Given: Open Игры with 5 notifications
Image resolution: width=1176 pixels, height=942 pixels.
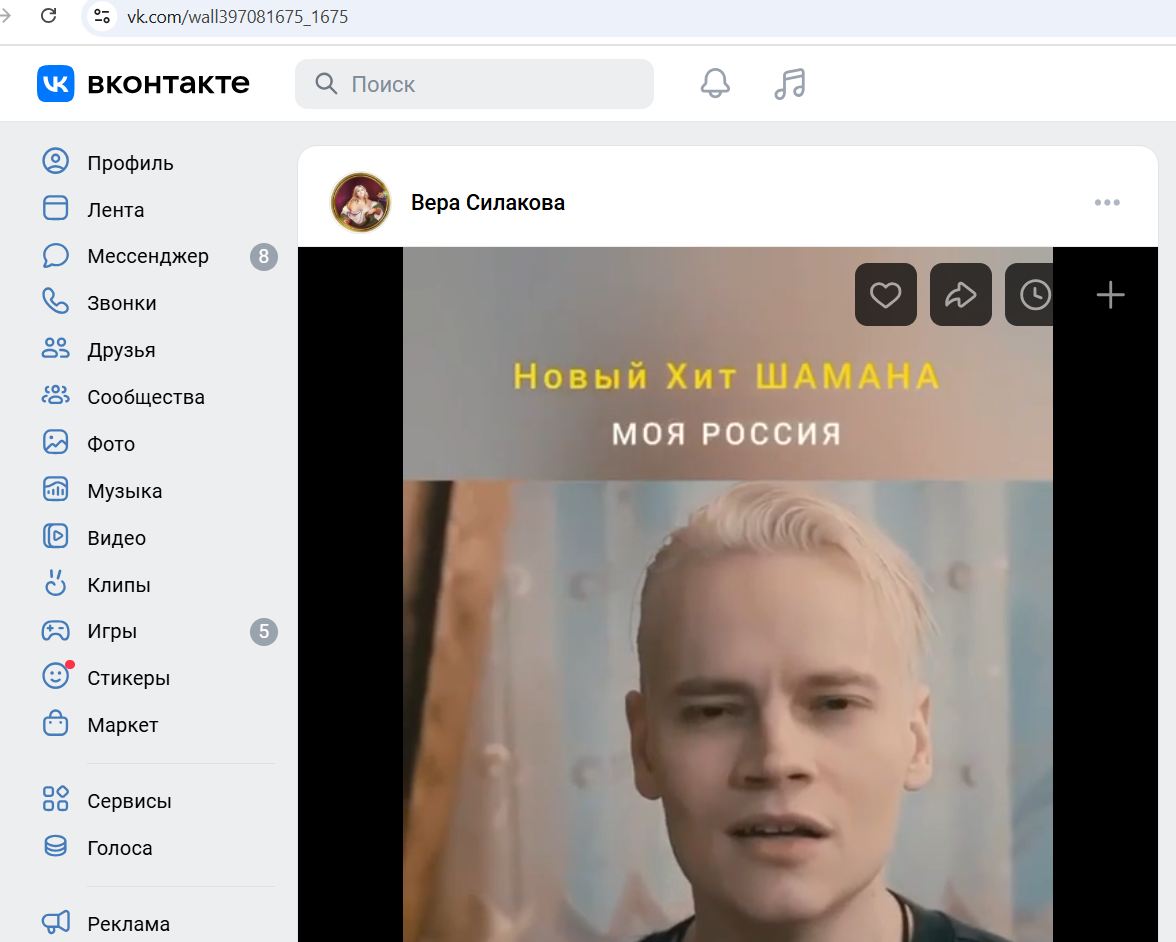Looking at the screenshot, I should pyautogui.click(x=112, y=632).
